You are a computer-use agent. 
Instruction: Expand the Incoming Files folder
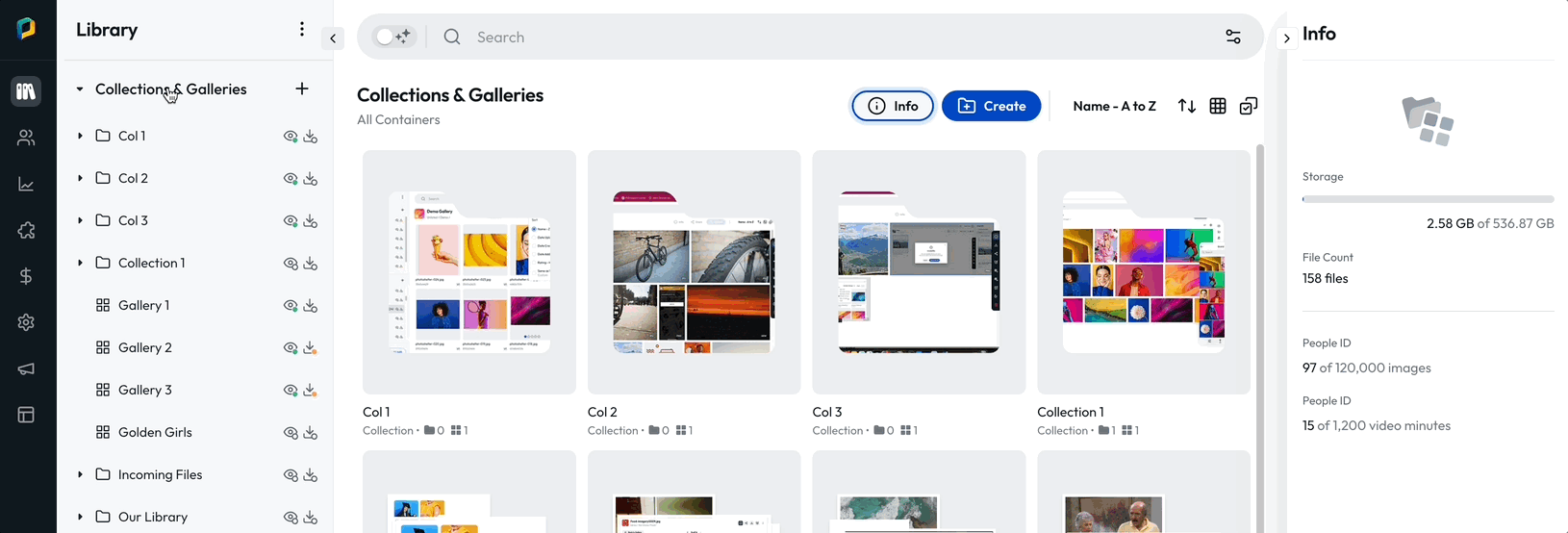(80, 474)
